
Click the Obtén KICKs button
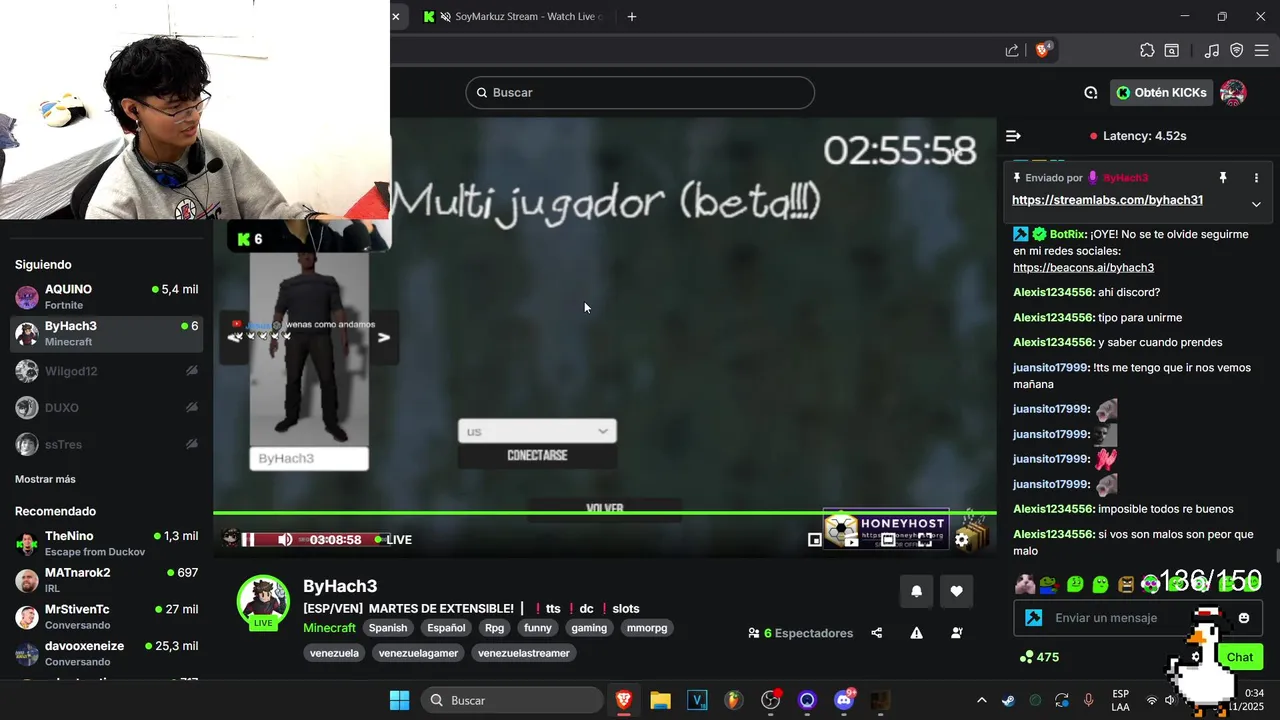pyautogui.click(x=1161, y=93)
